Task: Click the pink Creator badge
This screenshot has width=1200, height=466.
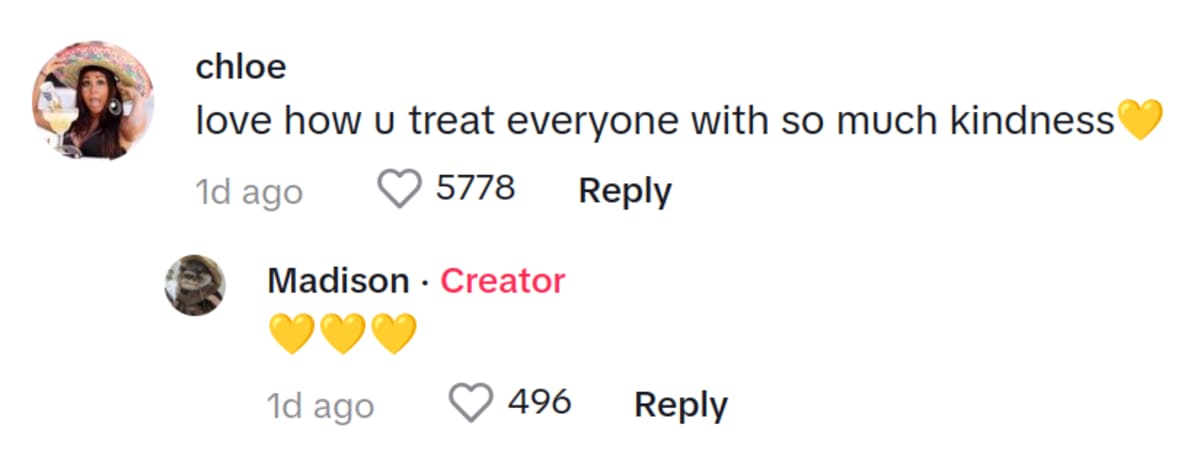Action: [502, 281]
